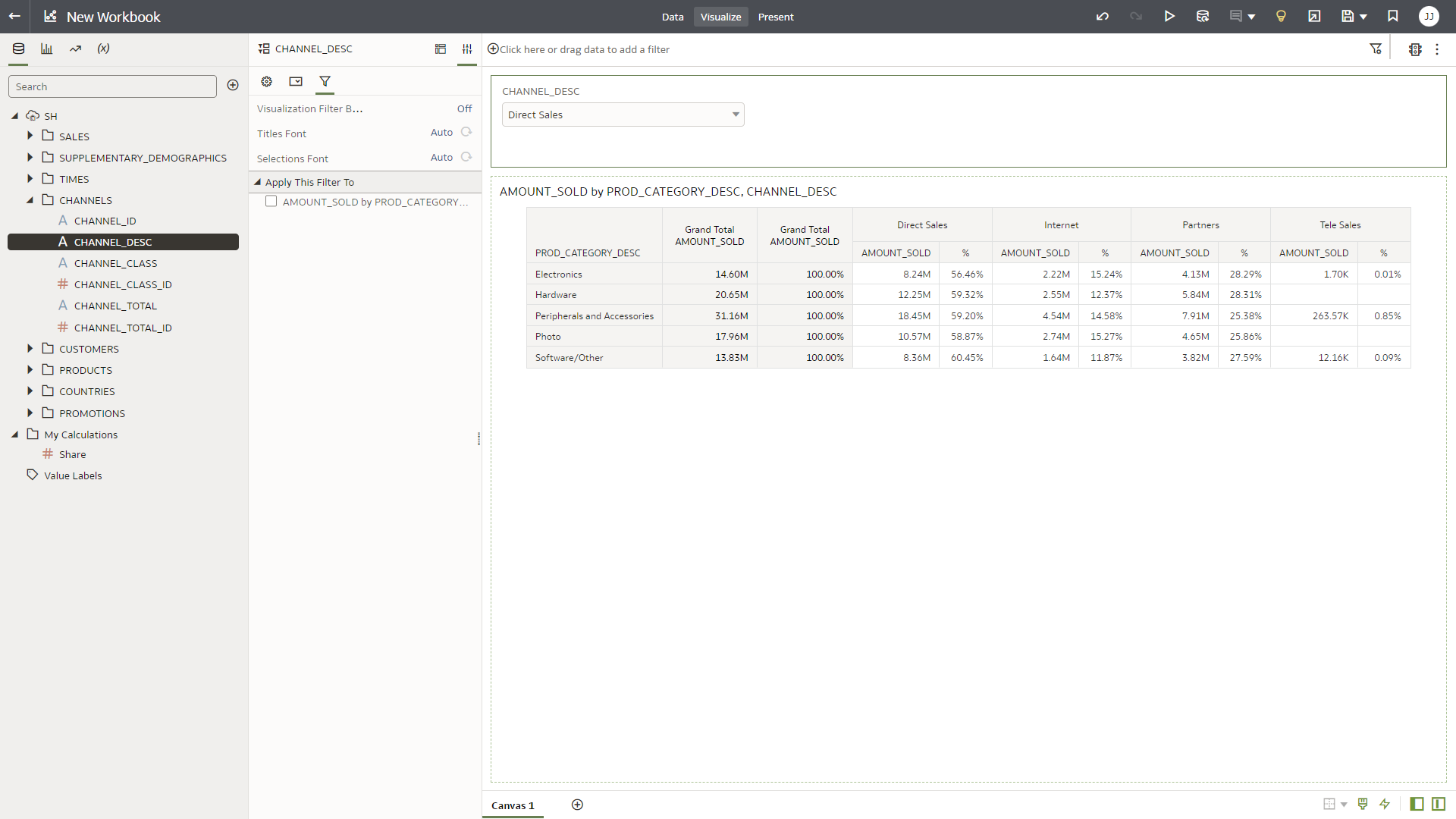The width and height of the screenshot is (1456, 819).
Task: Toggle Visualization Filter Bar Off setting
Action: pyautogui.click(x=464, y=108)
